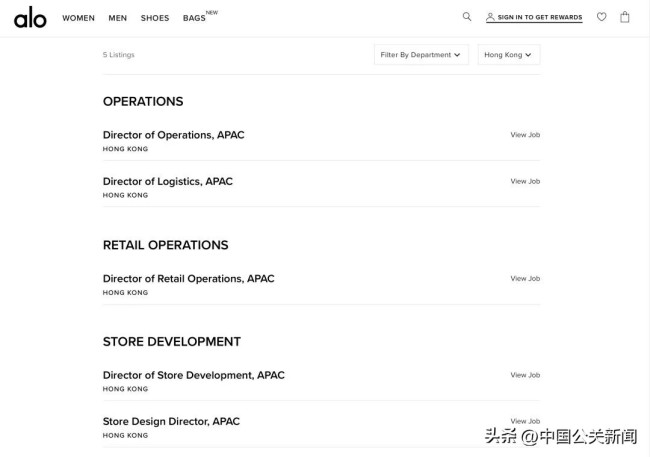Select BAGS in navigation

pyautogui.click(x=195, y=18)
